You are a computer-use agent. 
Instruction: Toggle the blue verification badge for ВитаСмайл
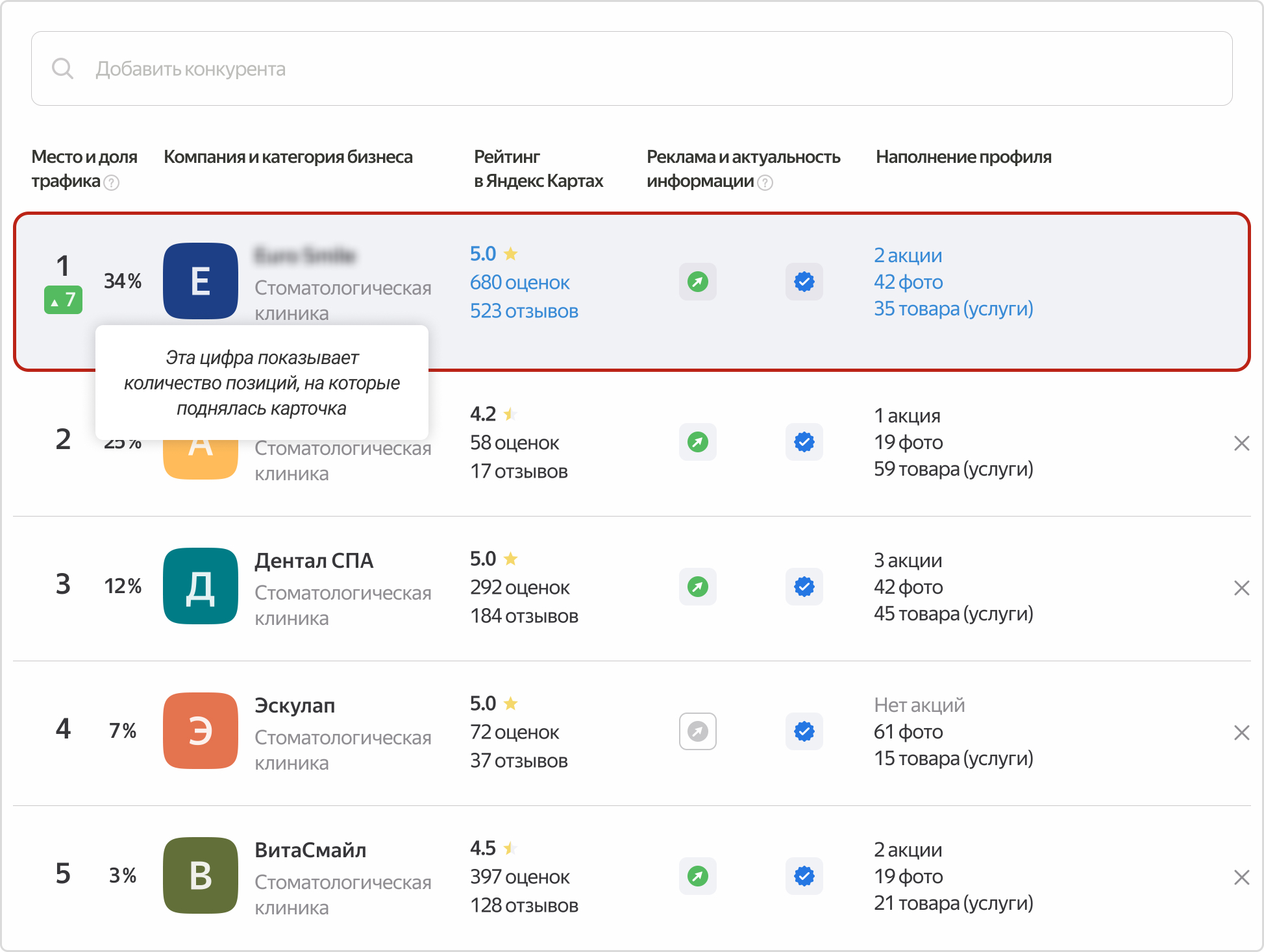point(804,875)
